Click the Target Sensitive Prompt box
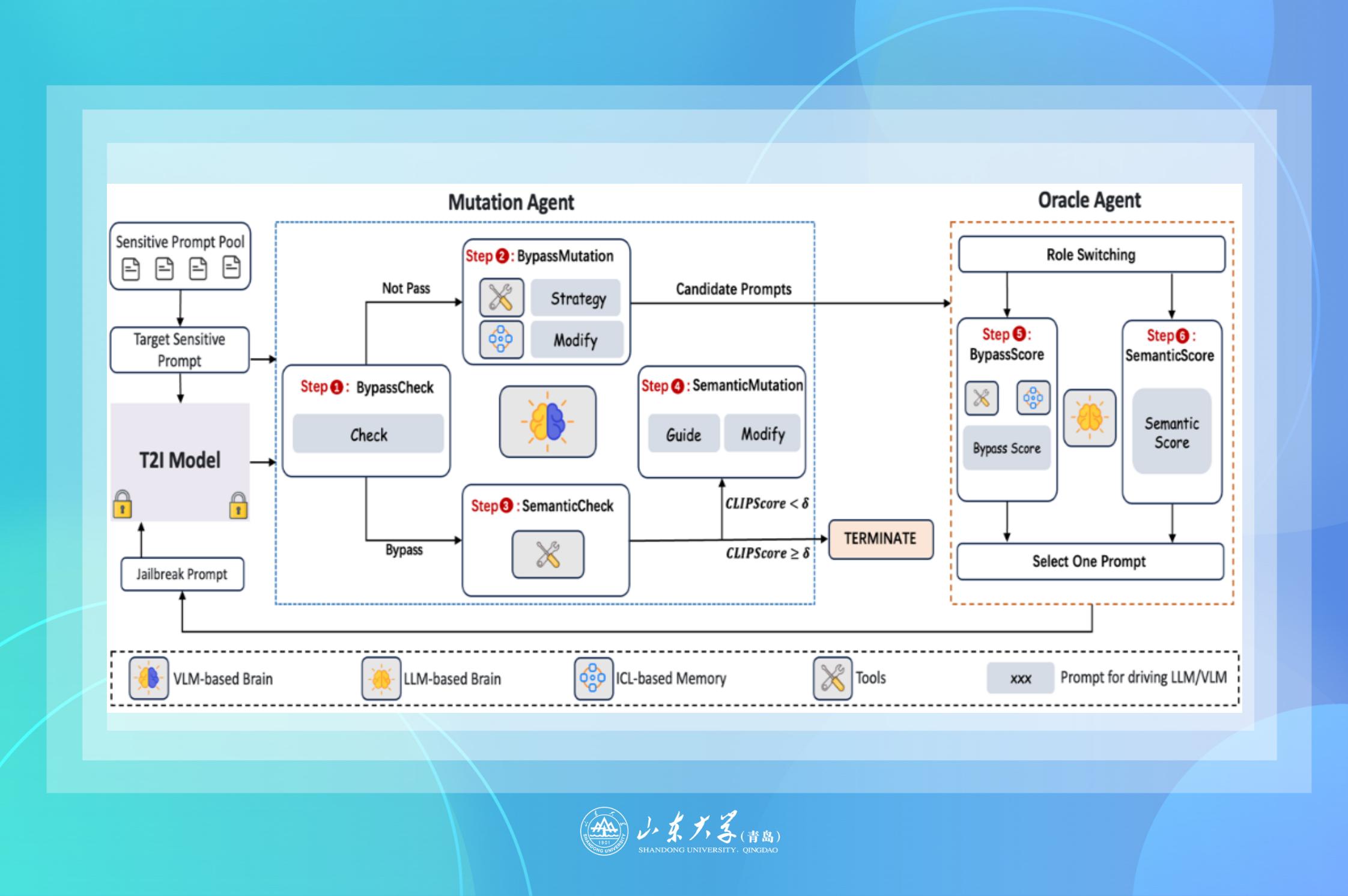The height and width of the screenshot is (896, 1348). point(180,350)
